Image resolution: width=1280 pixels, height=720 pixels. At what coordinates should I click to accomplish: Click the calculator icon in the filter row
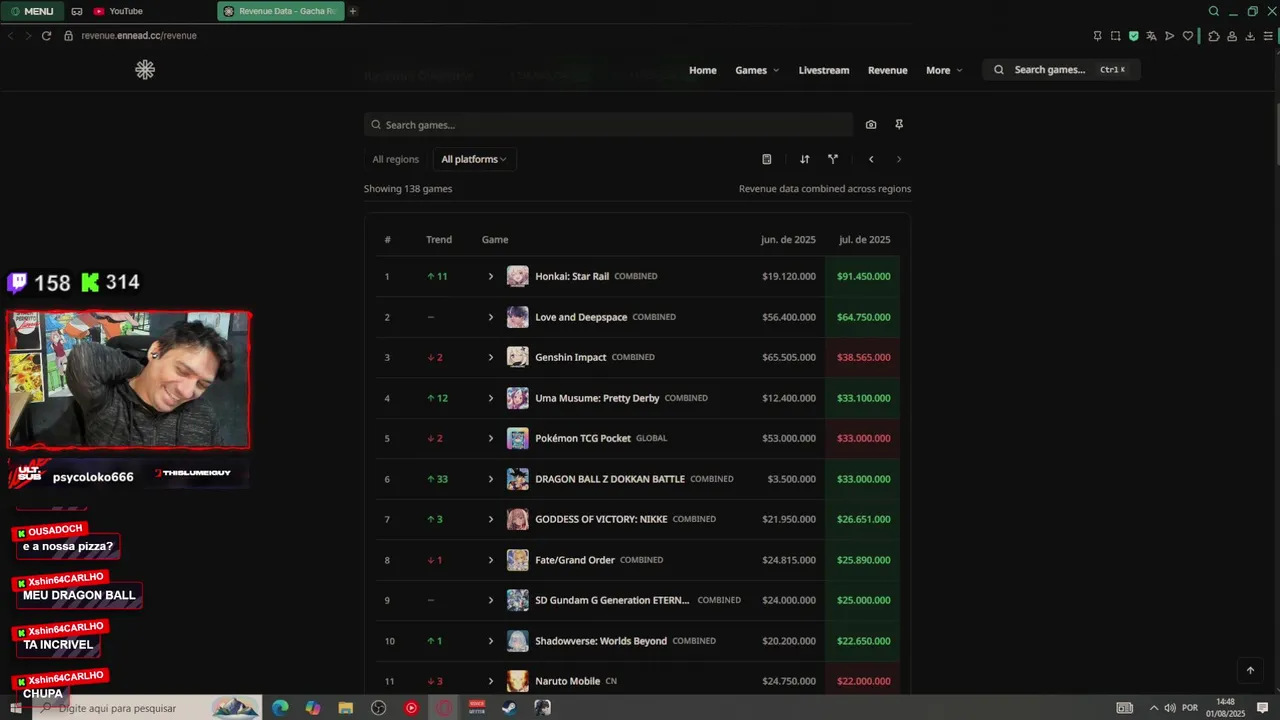click(x=767, y=159)
